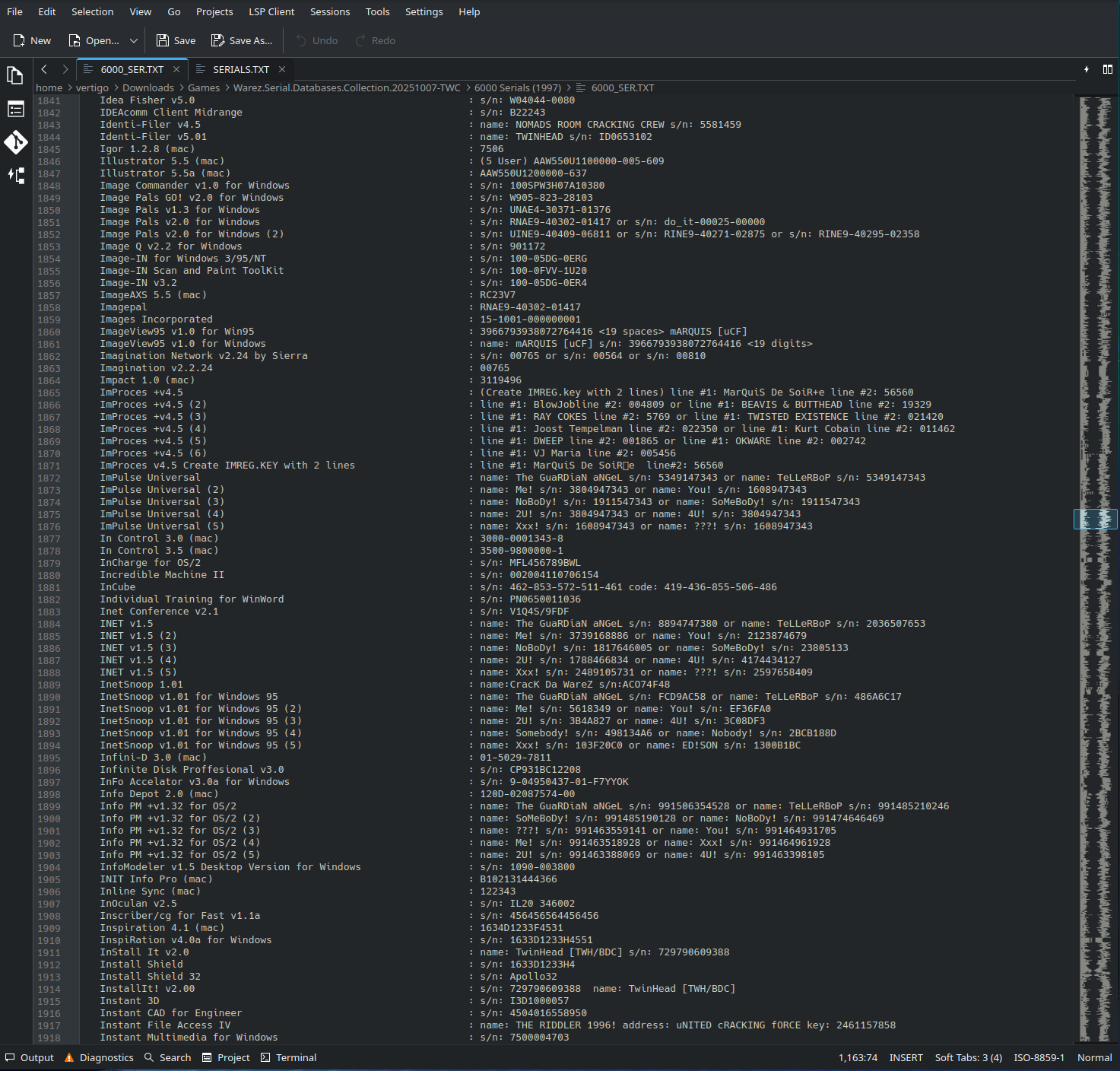
Task: Click the text "InfoModeler v1.5 Desktop Version for Windows"
Action: point(230,867)
